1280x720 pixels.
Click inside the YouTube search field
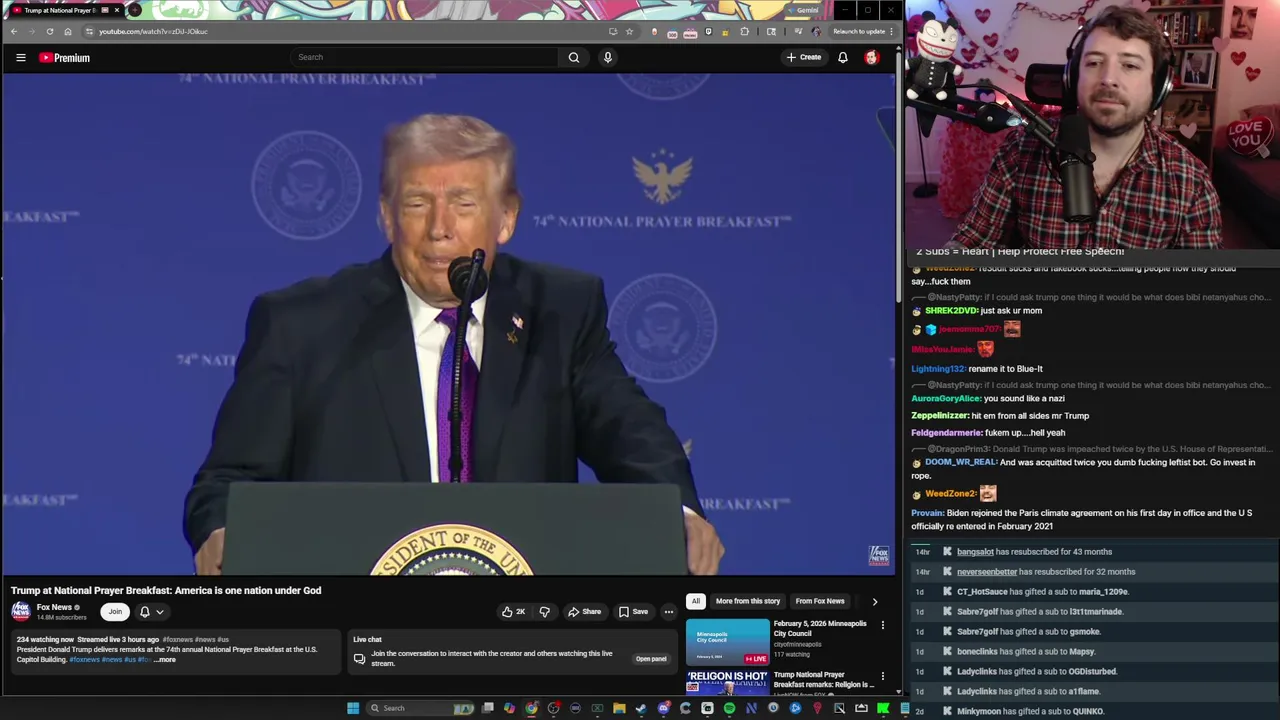point(425,58)
